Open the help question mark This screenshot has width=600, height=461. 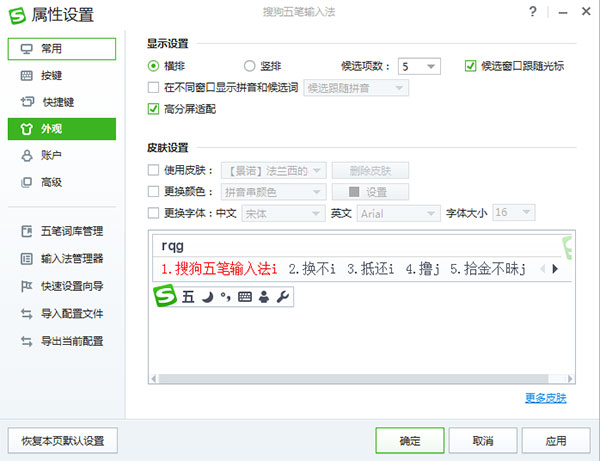(533, 12)
